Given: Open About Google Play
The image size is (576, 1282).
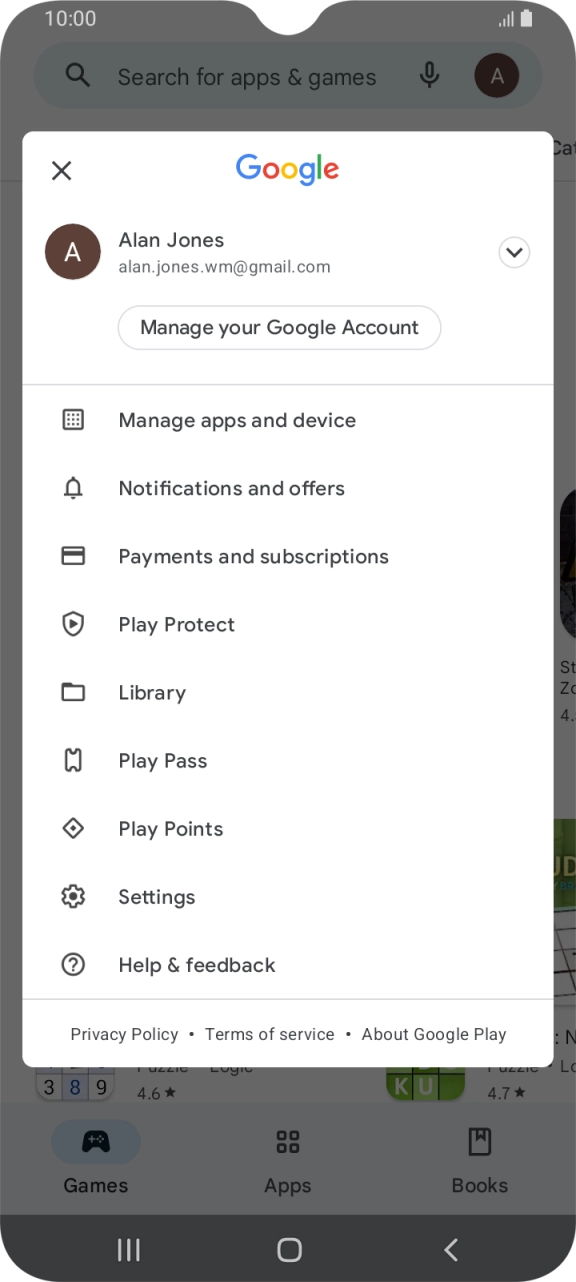Looking at the screenshot, I should coord(433,1034).
